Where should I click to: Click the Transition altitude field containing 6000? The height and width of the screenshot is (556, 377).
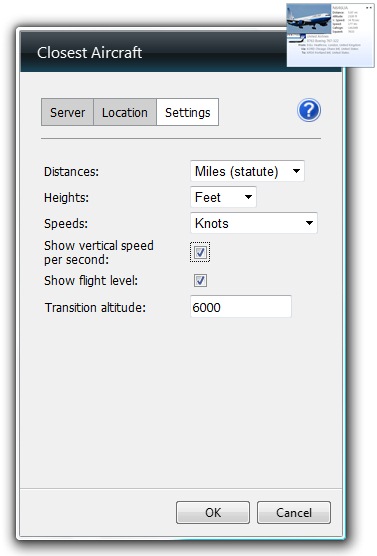(241, 307)
